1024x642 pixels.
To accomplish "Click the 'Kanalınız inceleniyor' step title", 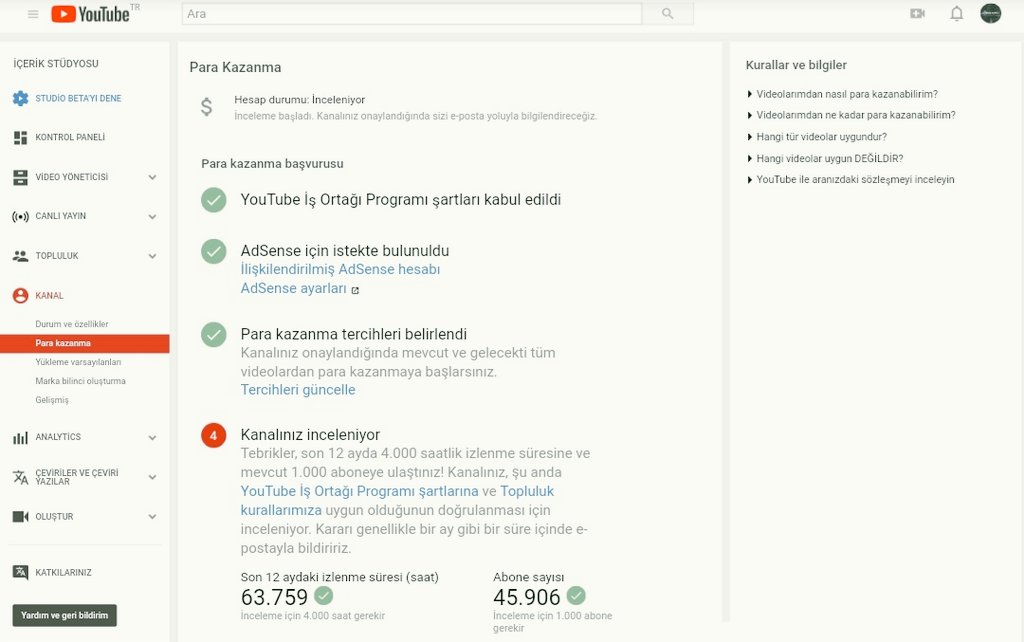I will click(x=310, y=435).
